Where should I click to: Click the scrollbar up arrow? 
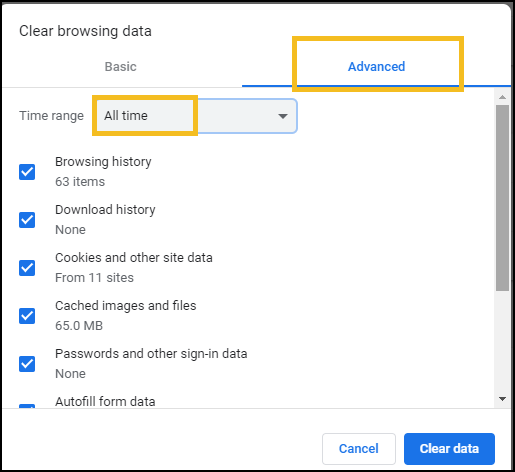502,97
